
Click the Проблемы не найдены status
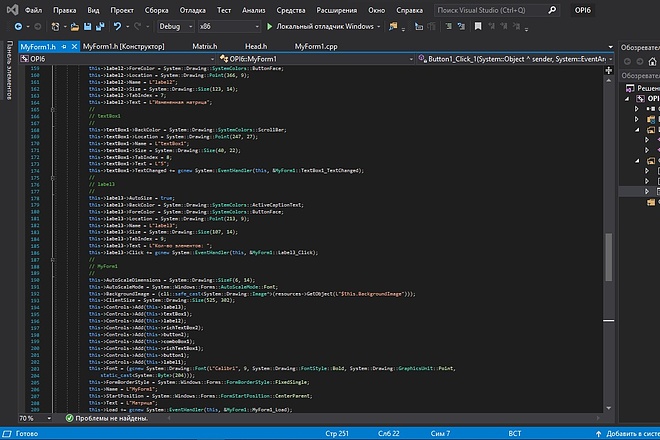111,418
